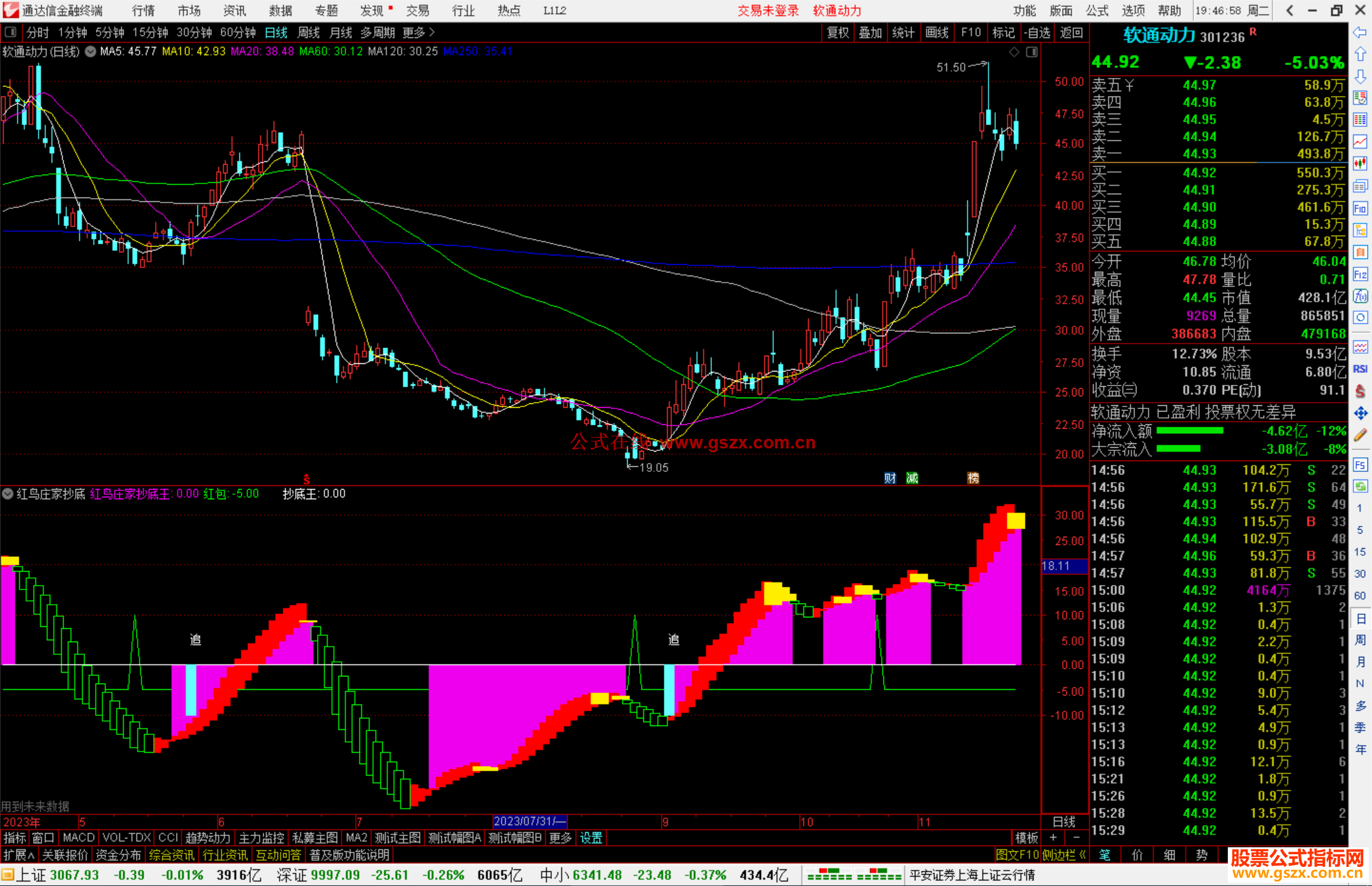Expand the 更多 period options chevron
Image resolution: width=1372 pixels, height=886 pixels.
point(432,32)
